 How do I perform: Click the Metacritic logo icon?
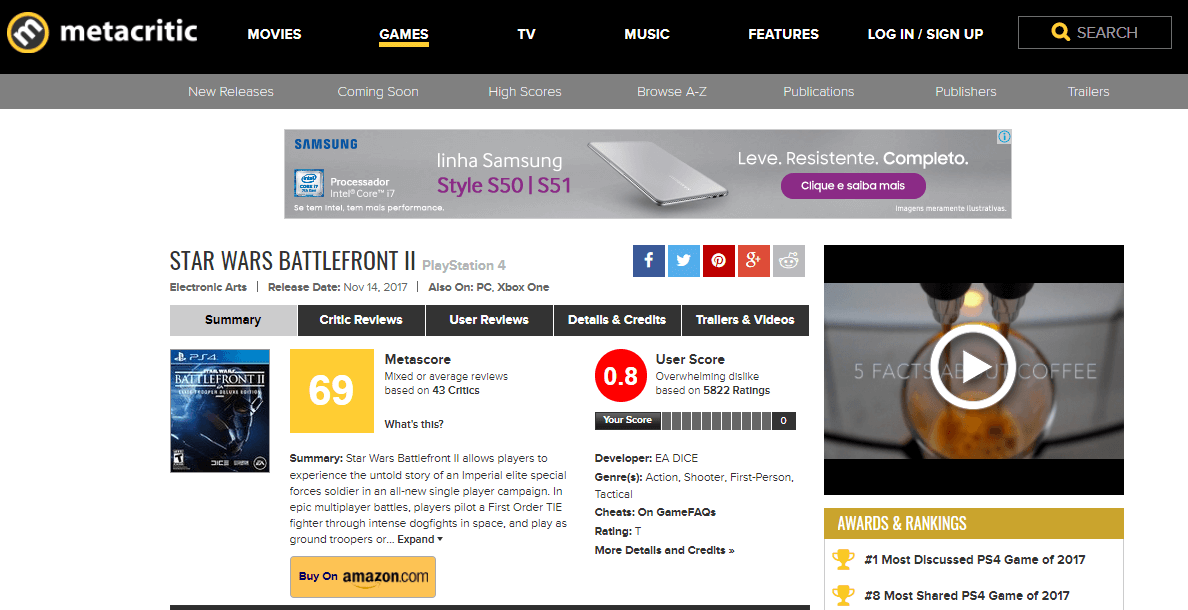coord(27,33)
